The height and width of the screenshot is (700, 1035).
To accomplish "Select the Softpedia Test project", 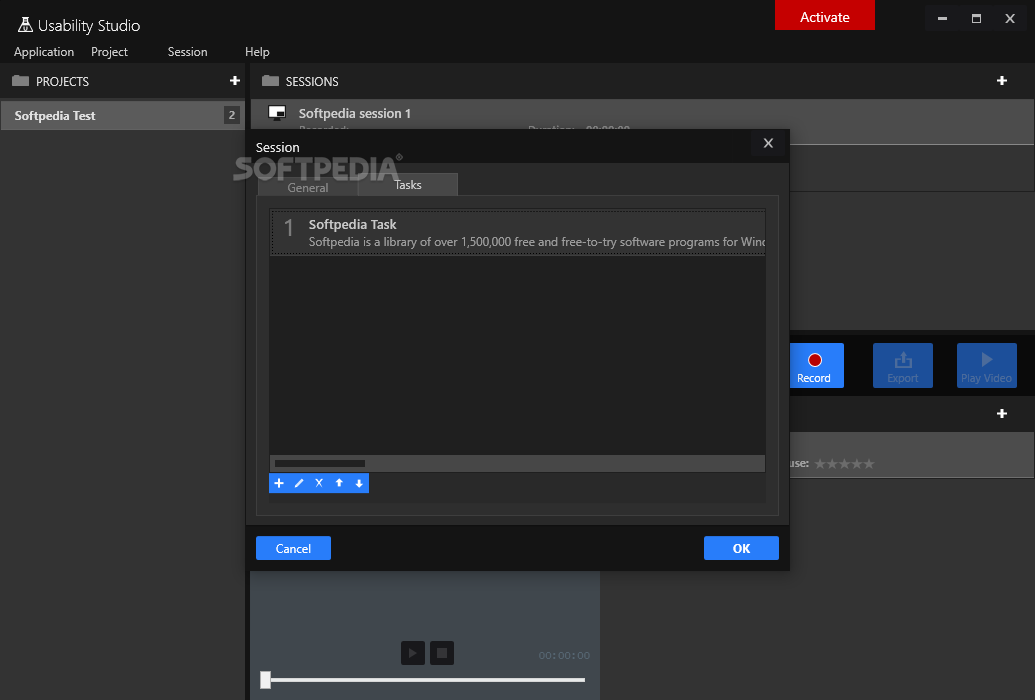I will pyautogui.click(x=123, y=116).
